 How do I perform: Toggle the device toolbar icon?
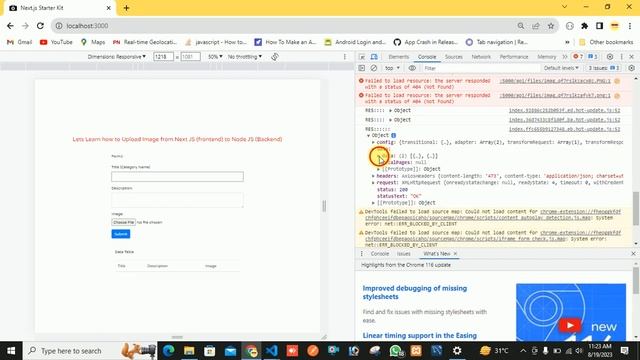coord(374,57)
